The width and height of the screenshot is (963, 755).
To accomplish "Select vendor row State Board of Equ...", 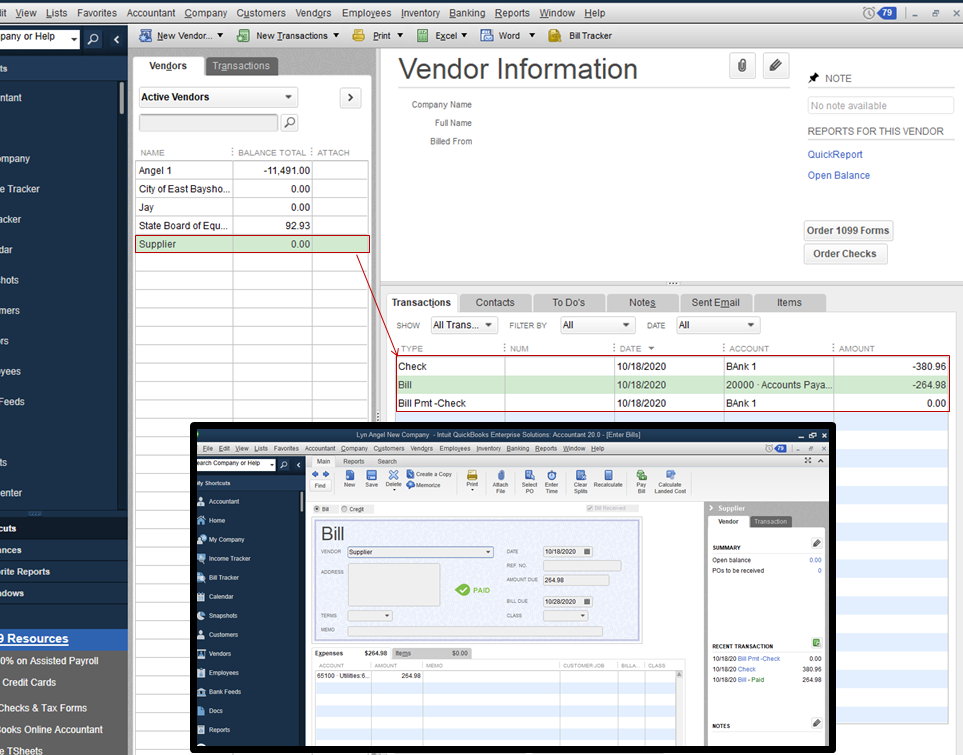I will pos(252,225).
